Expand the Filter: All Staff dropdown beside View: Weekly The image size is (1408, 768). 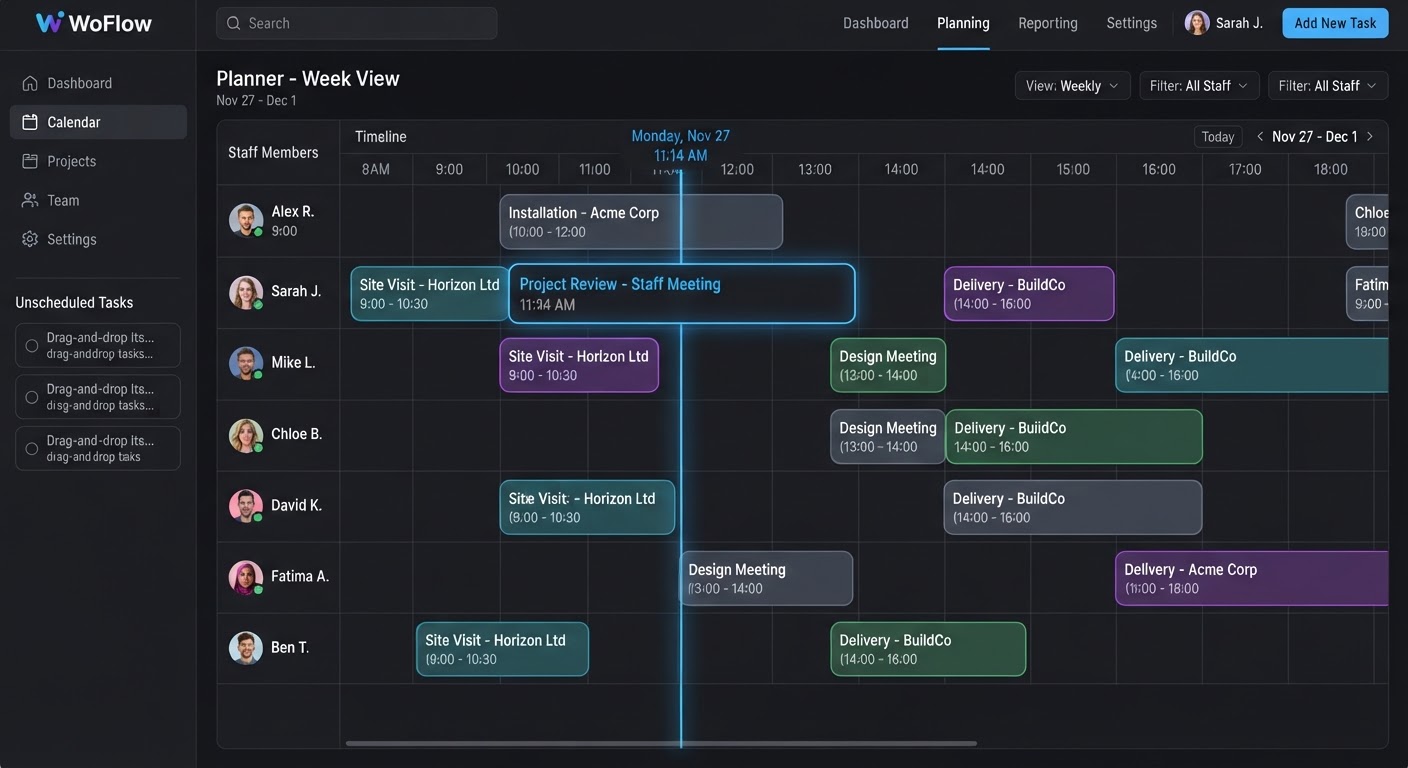(1199, 86)
